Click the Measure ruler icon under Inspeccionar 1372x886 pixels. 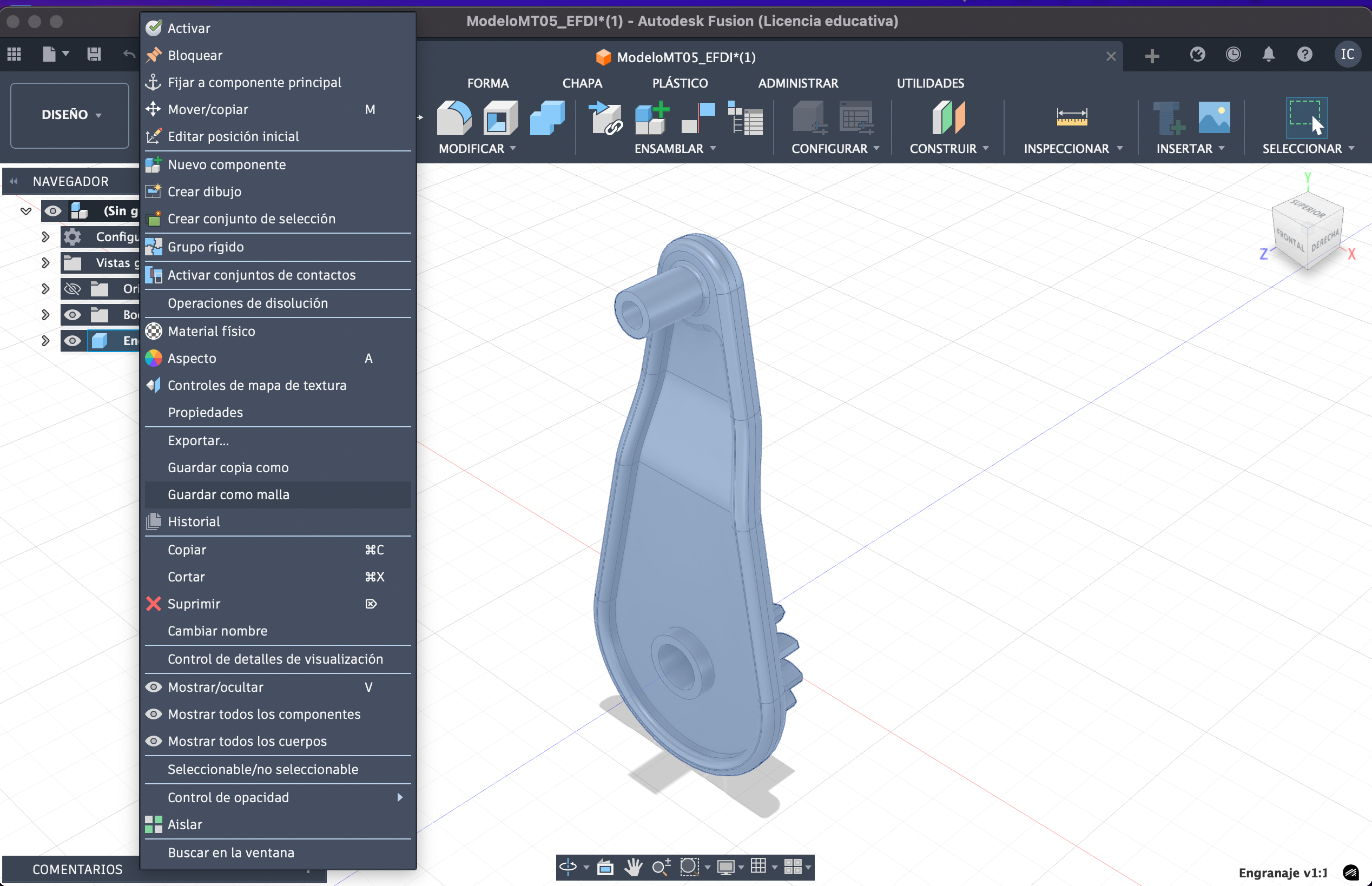[1071, 117]
